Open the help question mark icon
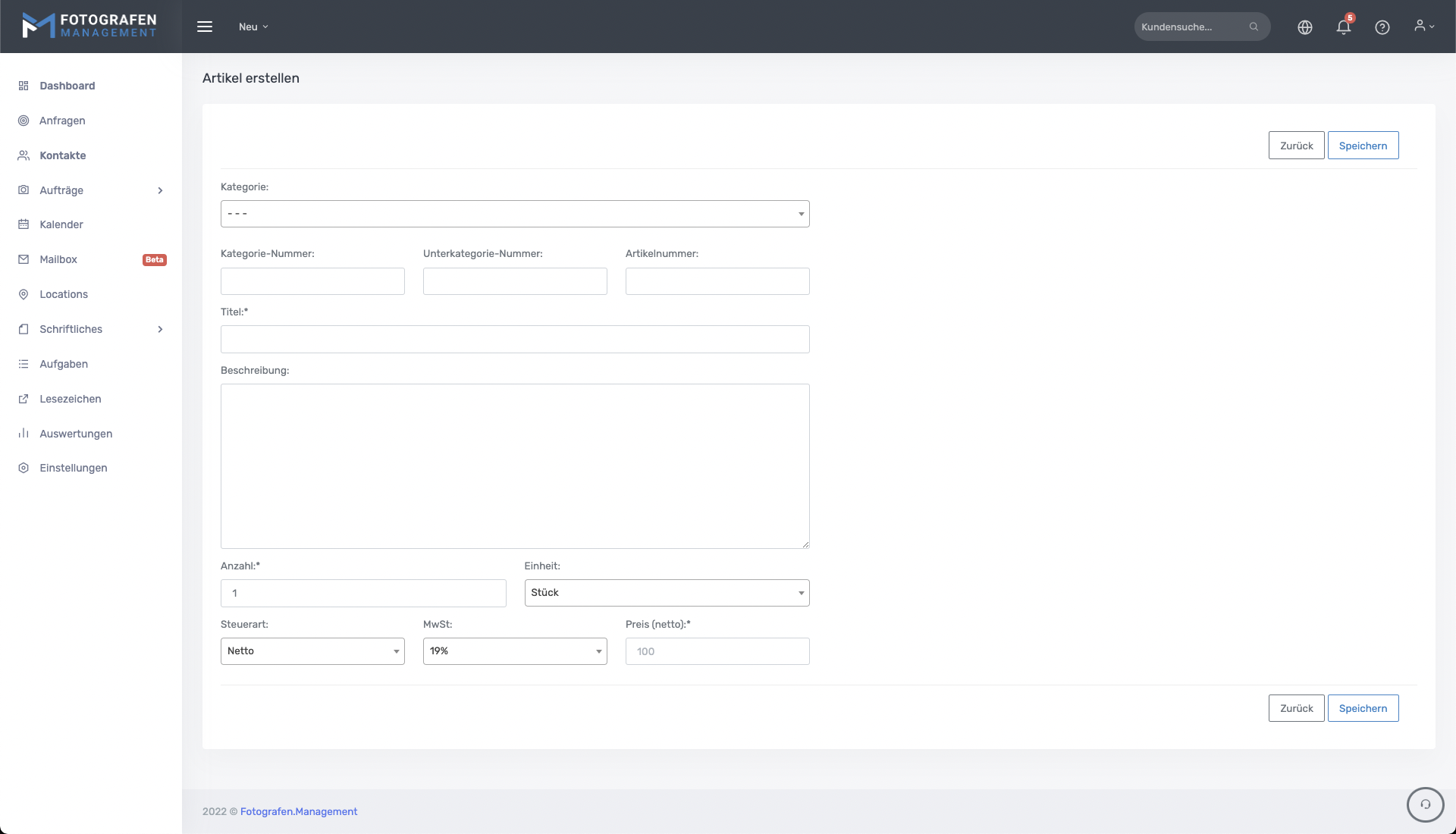Viewport: 1456px width, 834px height. click(1382, 27)
